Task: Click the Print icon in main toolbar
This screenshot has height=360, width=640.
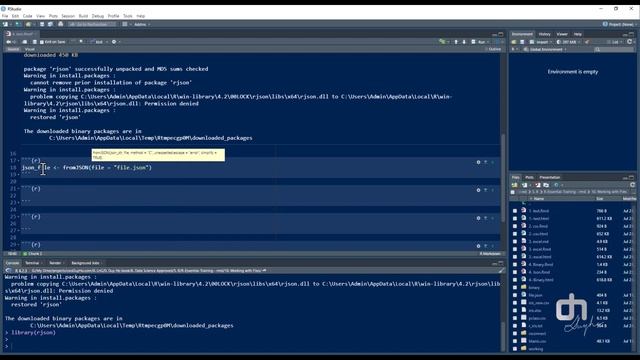Action: click(x=61, y=24)
